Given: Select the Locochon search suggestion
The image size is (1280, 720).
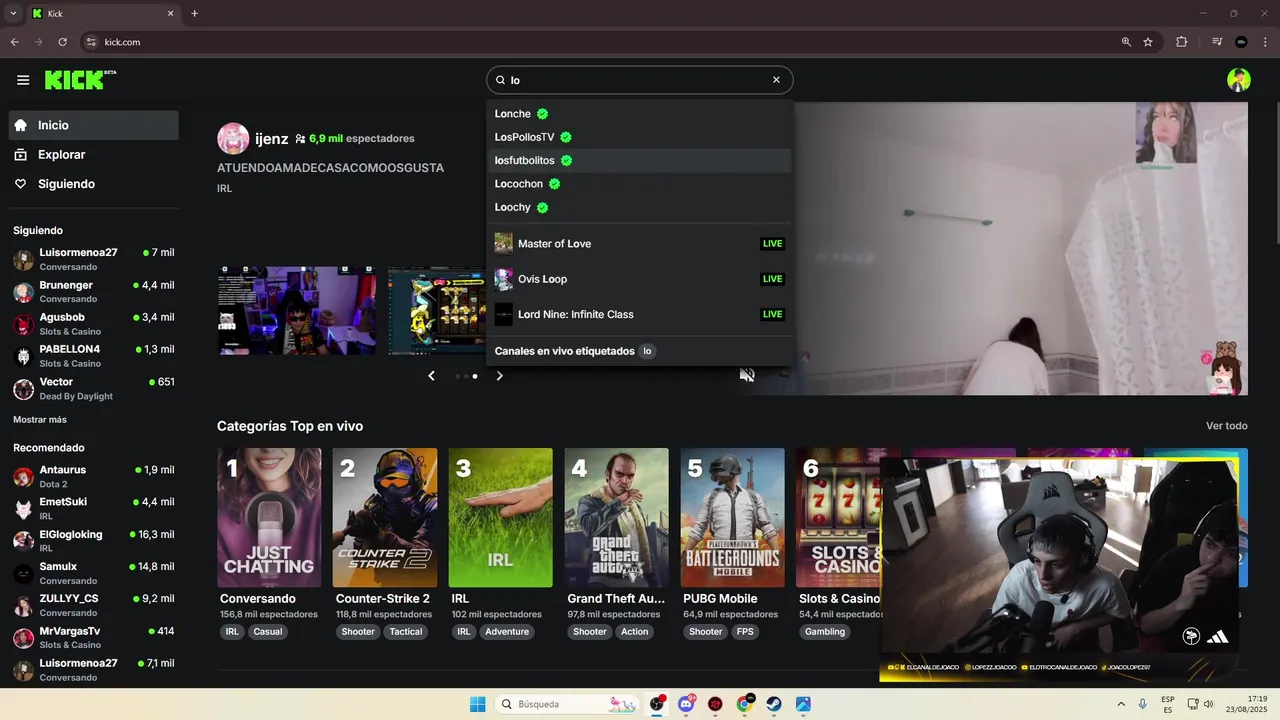Looking at the screenshot, I should (x=640, y=184).
